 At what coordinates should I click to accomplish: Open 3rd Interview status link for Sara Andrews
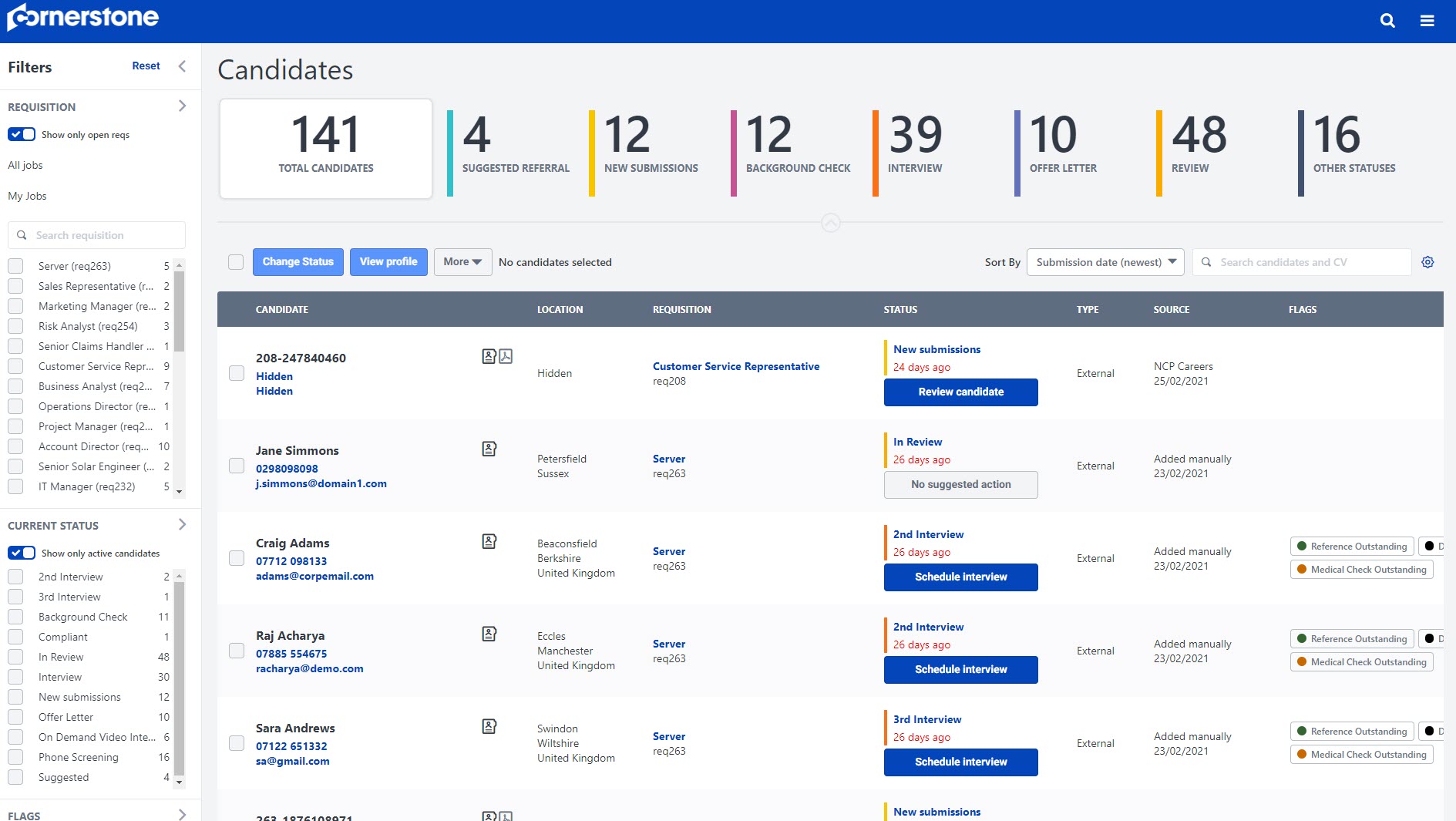tap(927, 719)
